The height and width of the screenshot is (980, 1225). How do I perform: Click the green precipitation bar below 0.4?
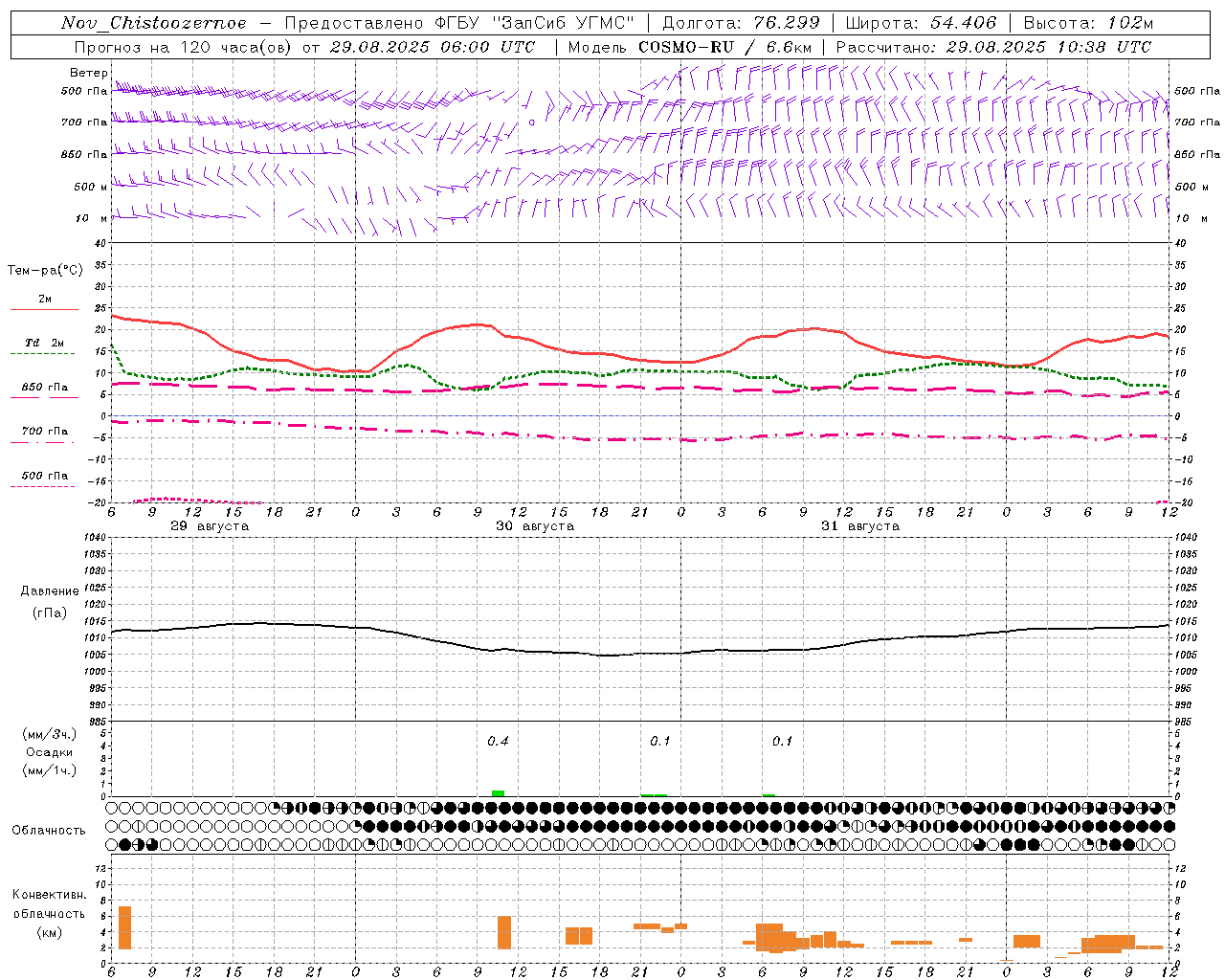click(x=498, y=793)
